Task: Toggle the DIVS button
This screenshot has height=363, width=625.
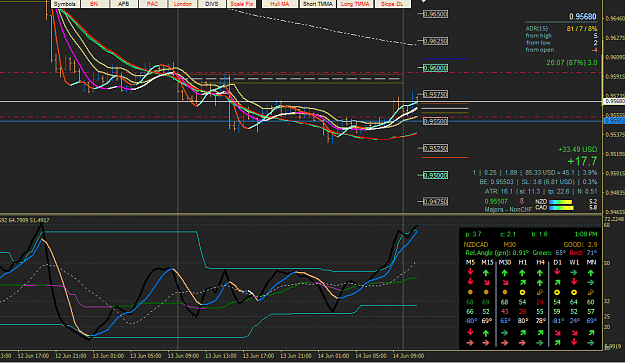Action: (212, 4)
